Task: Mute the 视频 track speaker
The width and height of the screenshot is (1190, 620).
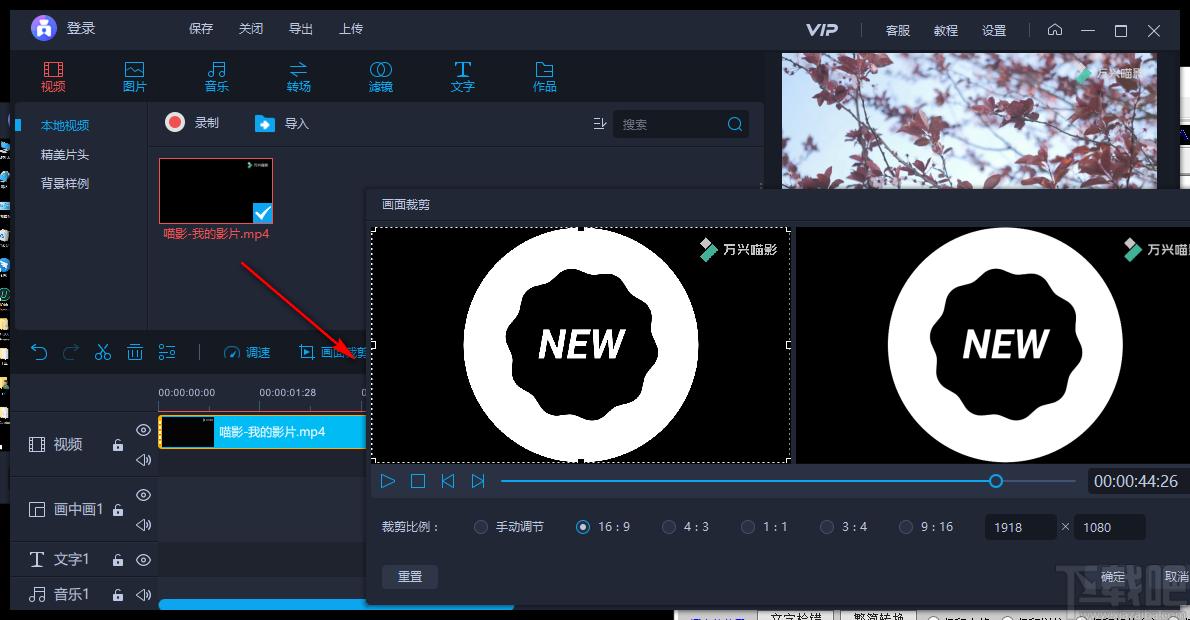Action: click(x=143, y=460)
